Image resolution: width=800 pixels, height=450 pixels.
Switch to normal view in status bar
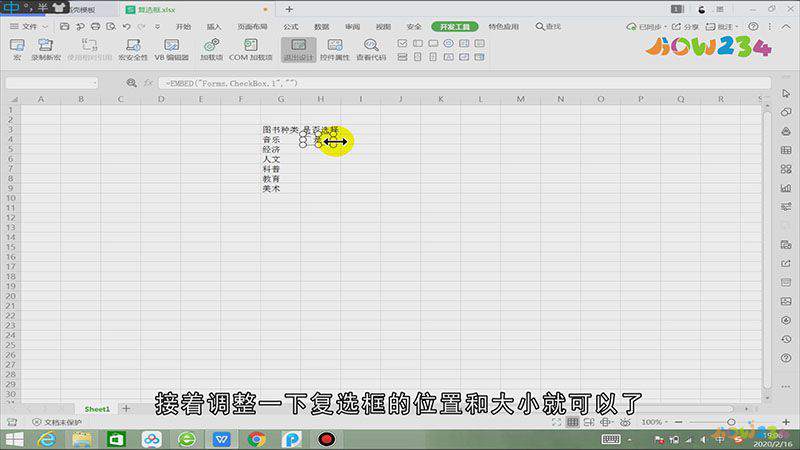pos(572,422)
